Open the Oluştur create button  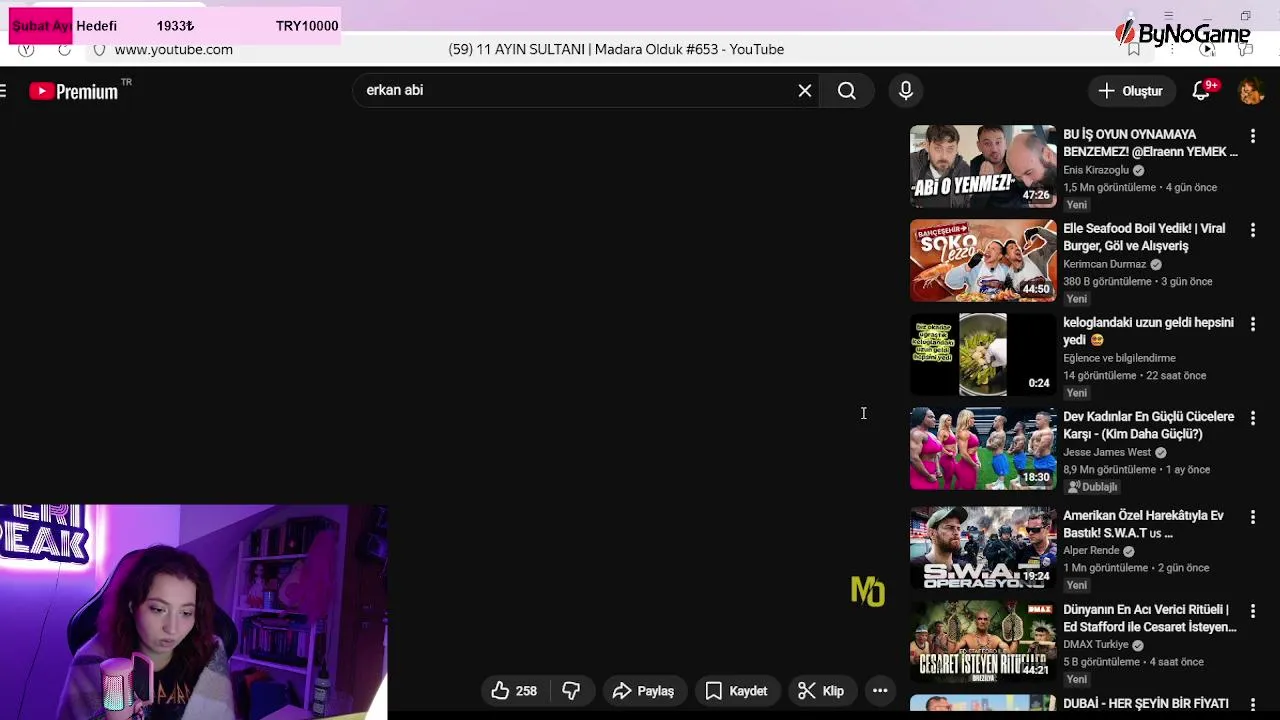1131,91
